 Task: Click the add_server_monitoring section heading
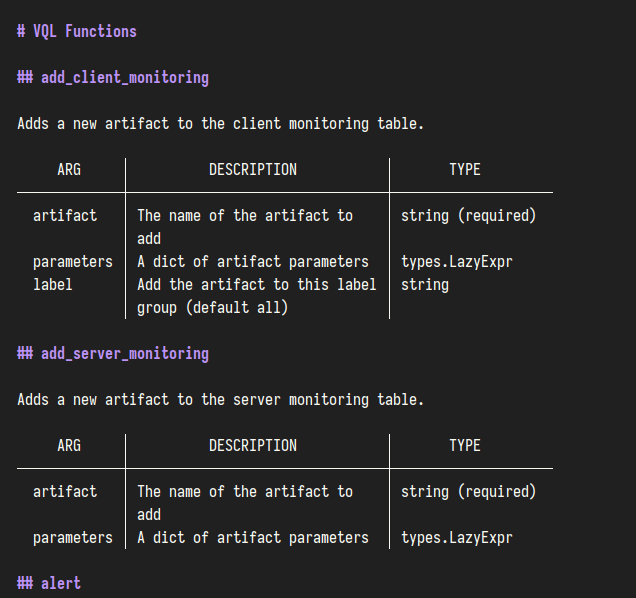[x=113, y=353]
